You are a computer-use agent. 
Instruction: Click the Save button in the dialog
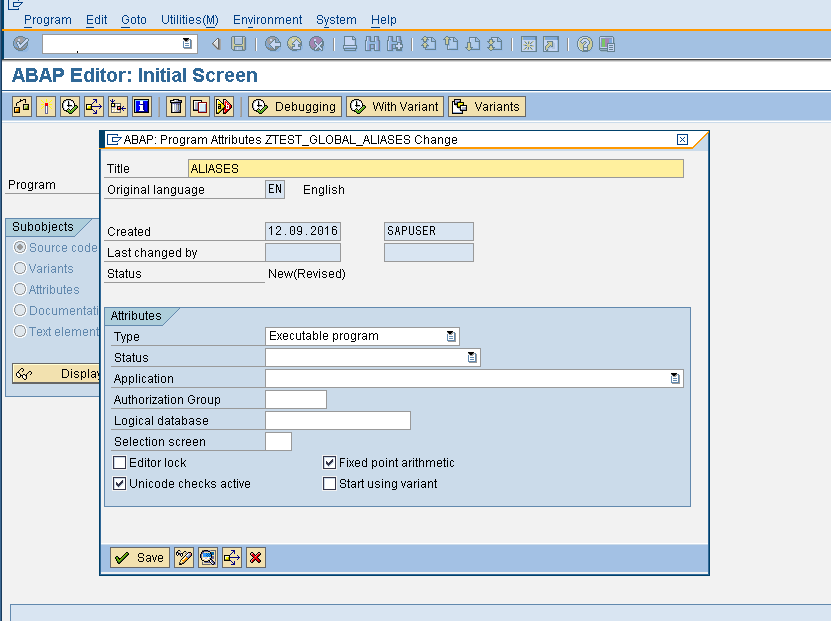pos(138,558)
